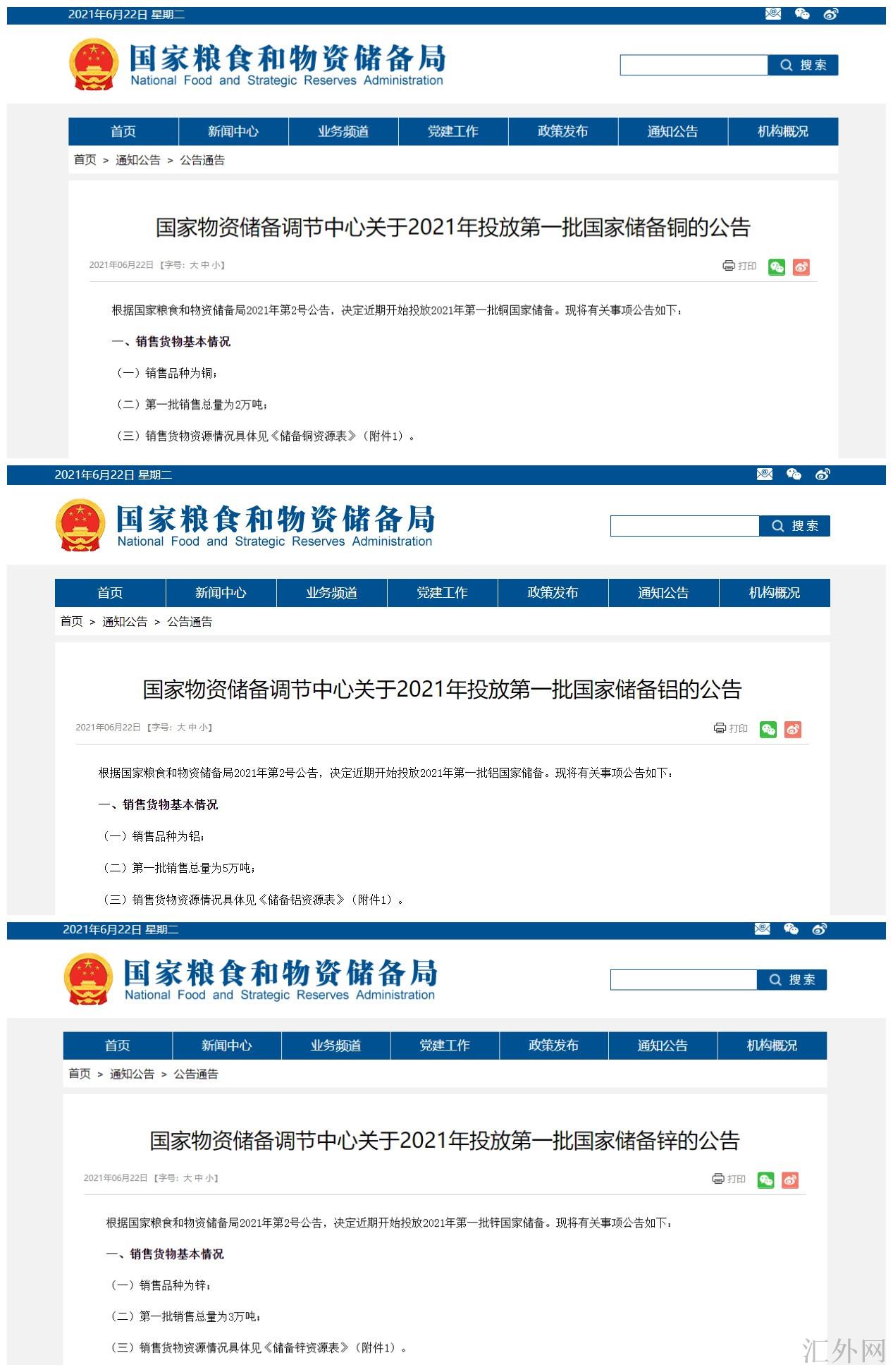893x1372 pixels.
Task: Click WeChat share icon on aluminum announcement
Action: coord(768,729)
